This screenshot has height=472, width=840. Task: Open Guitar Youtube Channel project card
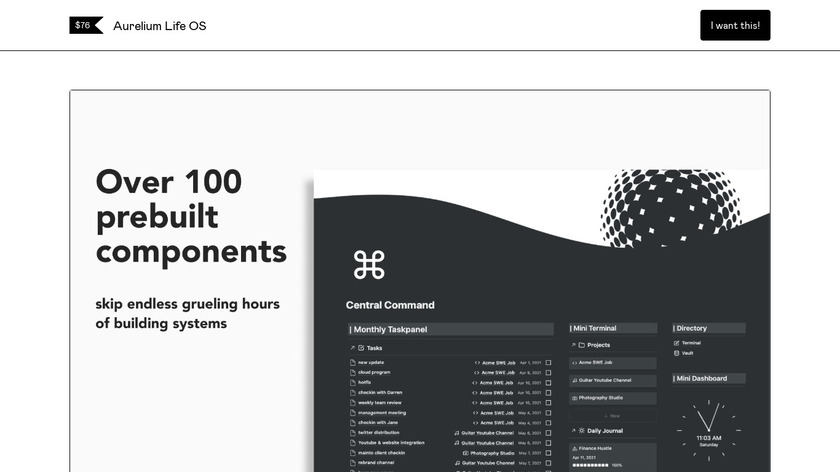tap(613, 380)
